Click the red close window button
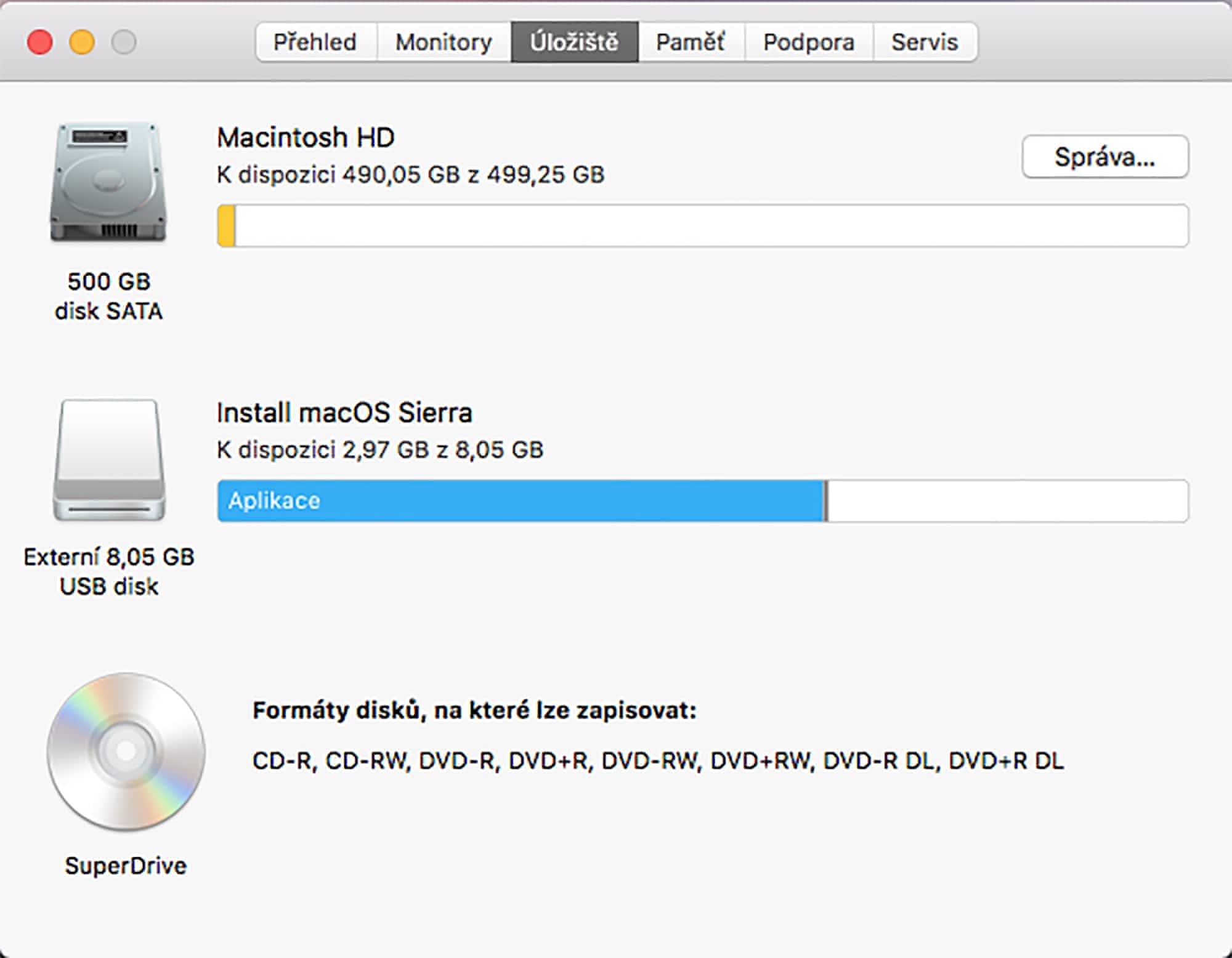 40,42
